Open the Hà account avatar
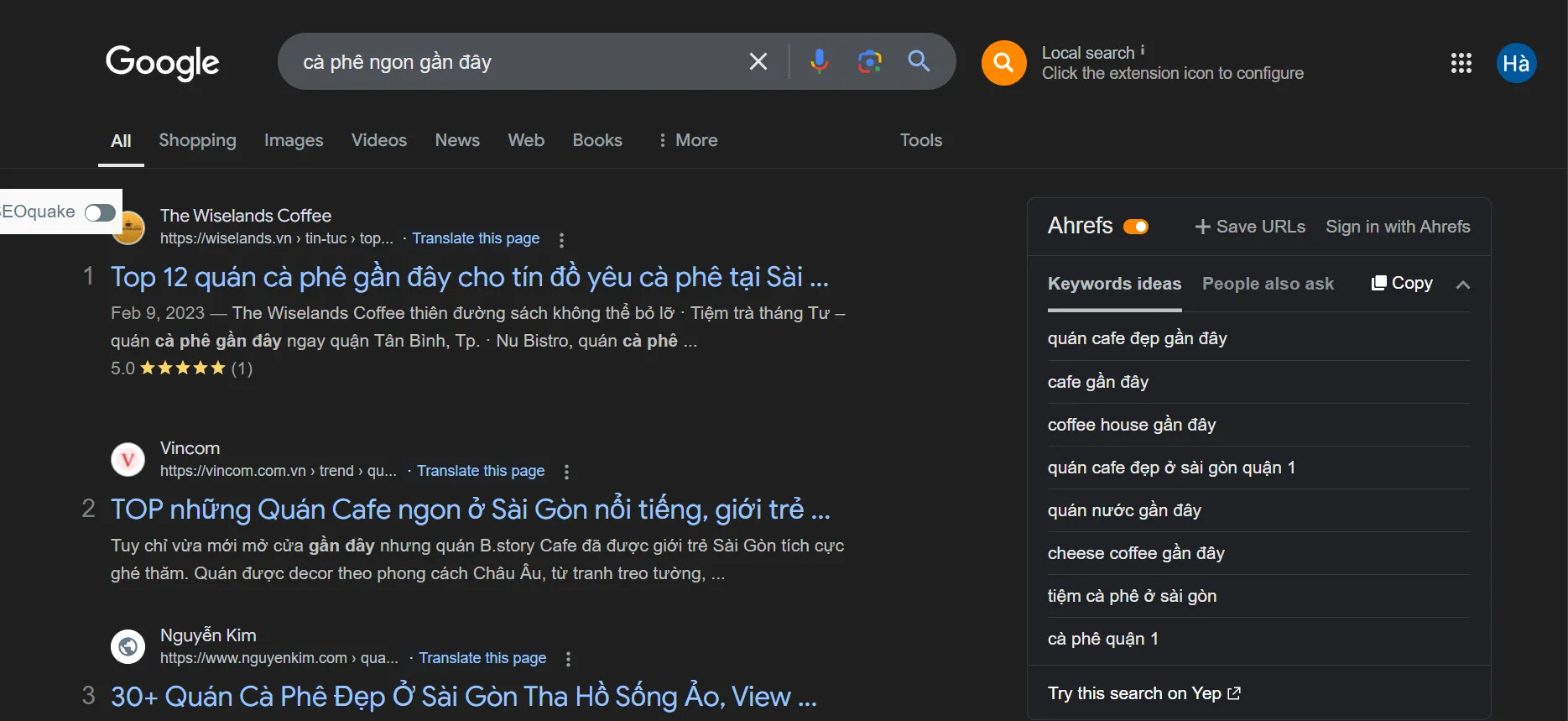Image resolution: width=1568 pixels, height=721 pixels. (1516, 63)
